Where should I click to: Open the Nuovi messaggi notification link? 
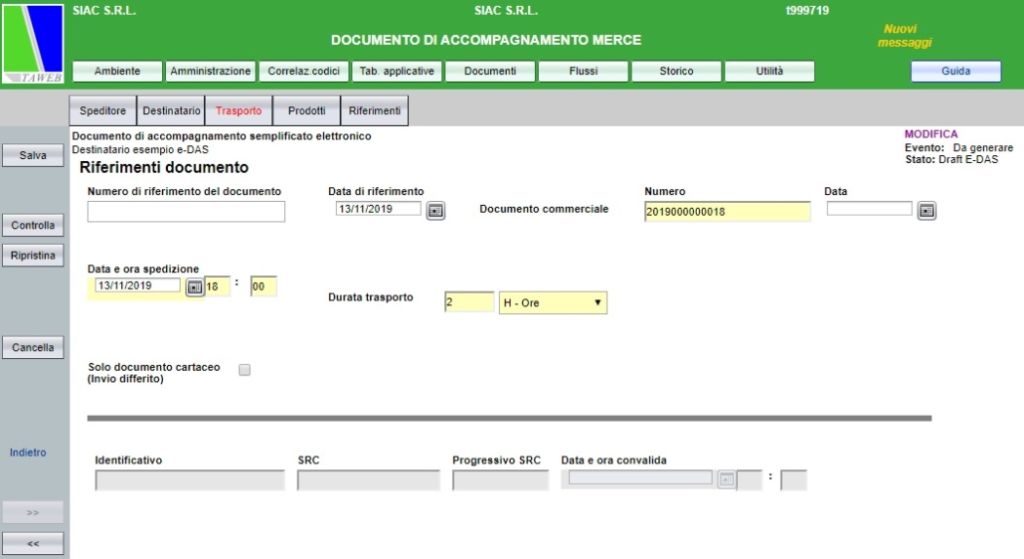pos(904,36)
